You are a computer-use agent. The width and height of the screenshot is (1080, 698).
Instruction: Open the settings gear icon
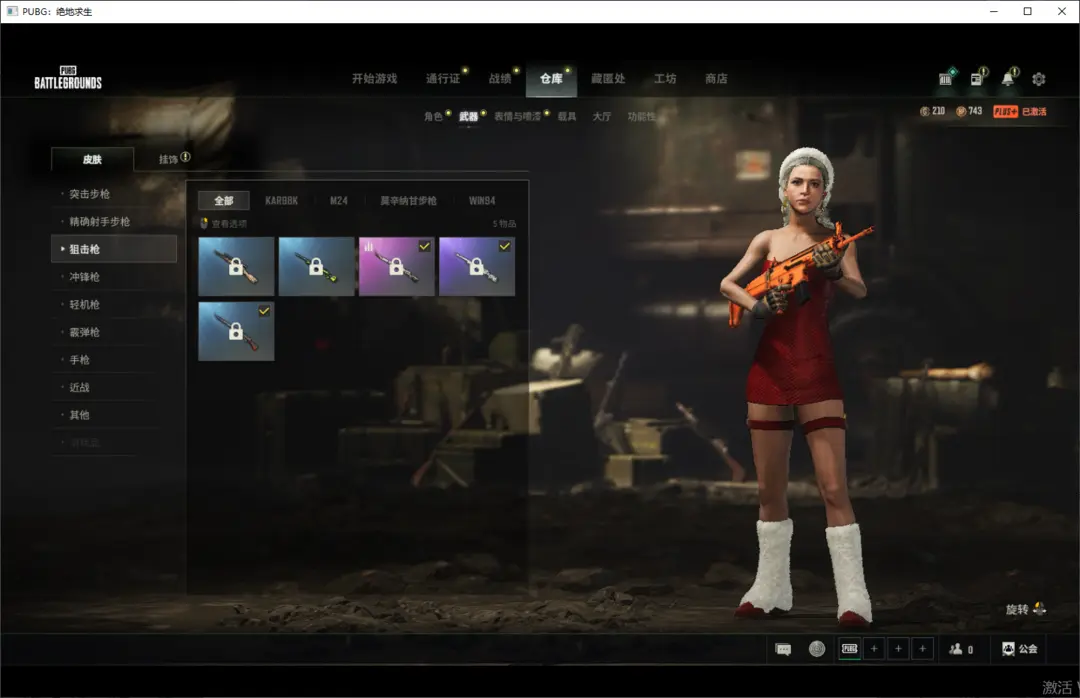[1039, 79]
